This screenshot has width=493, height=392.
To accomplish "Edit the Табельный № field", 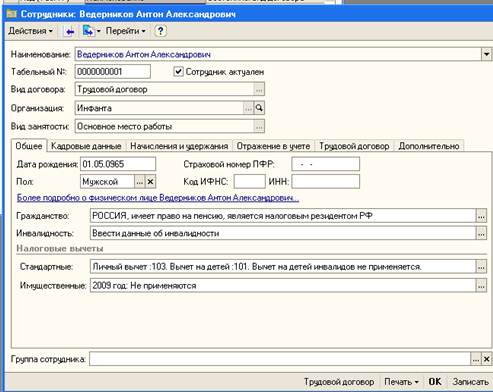I will [113, 72].
